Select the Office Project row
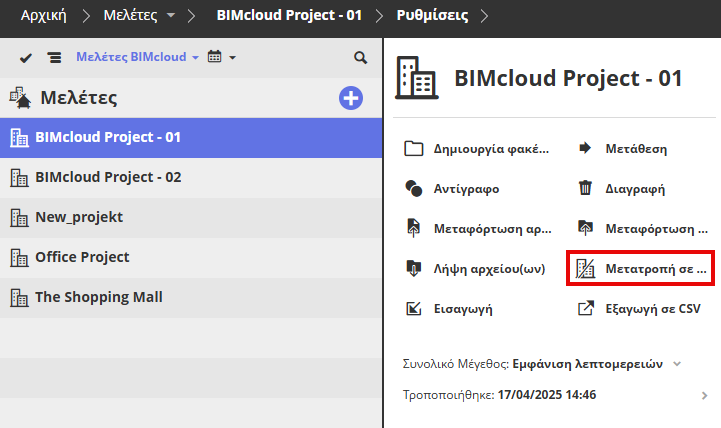Screen dimensions: 721x428 (x=191, y=257)
